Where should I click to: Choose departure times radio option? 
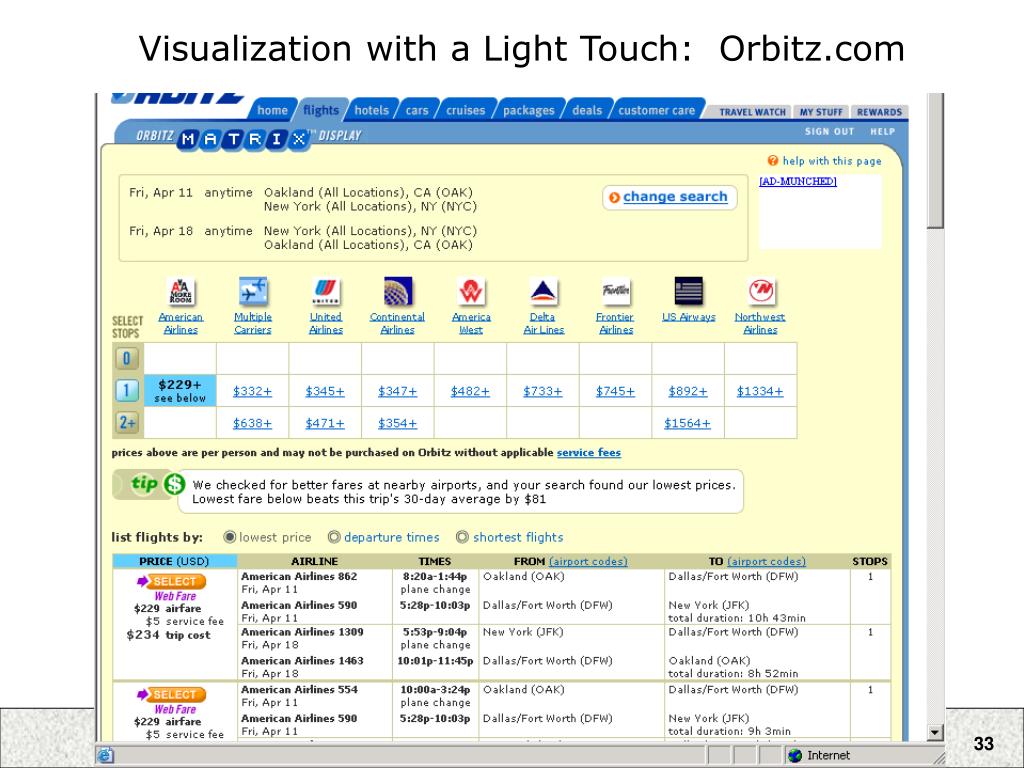click(334, 537)
